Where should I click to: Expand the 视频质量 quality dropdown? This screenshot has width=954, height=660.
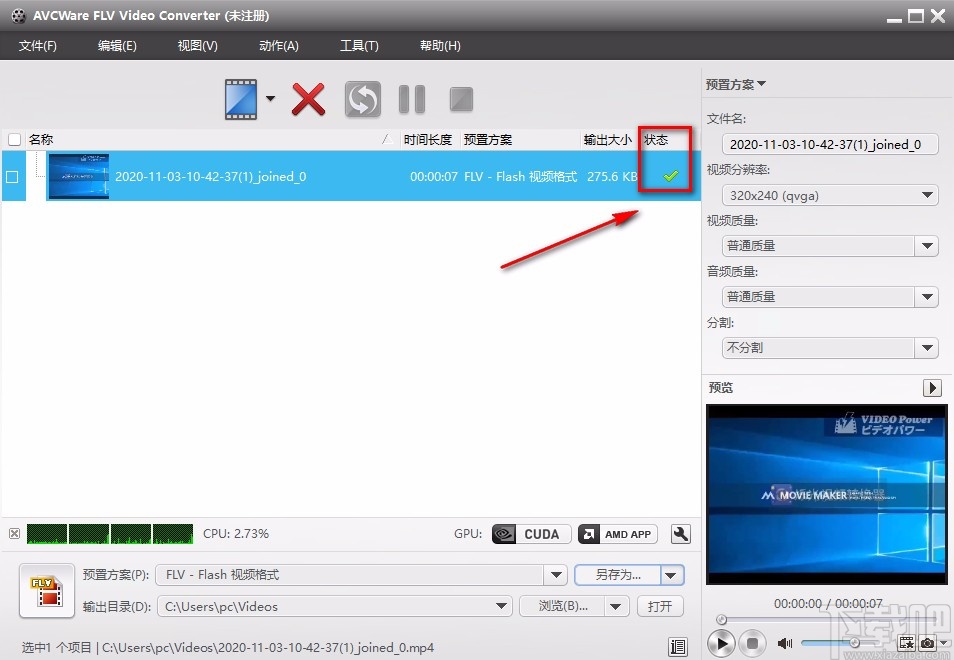(926, 245)
